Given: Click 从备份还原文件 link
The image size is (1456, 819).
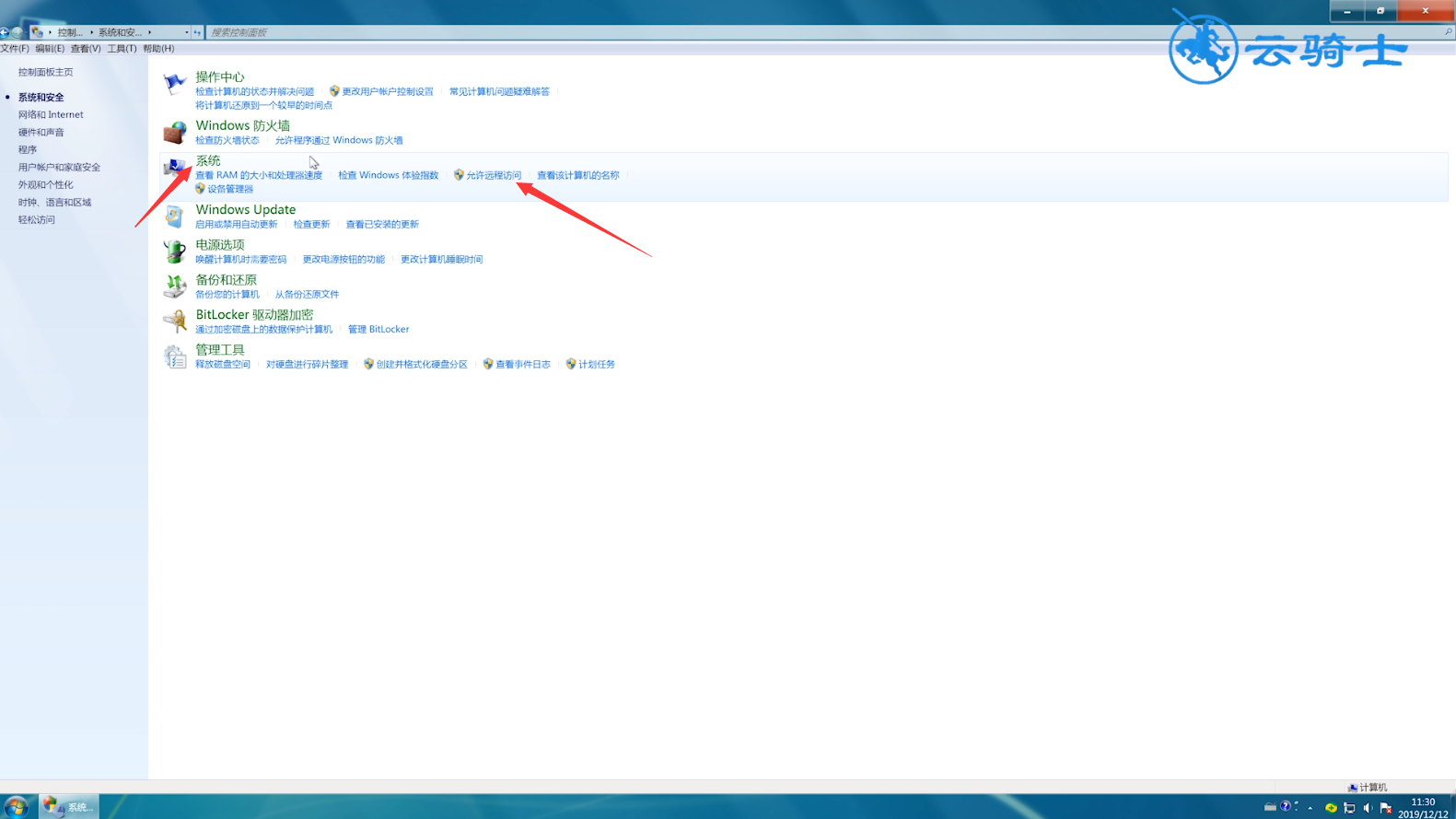Looking at the screenshot, I should (307, 295).
